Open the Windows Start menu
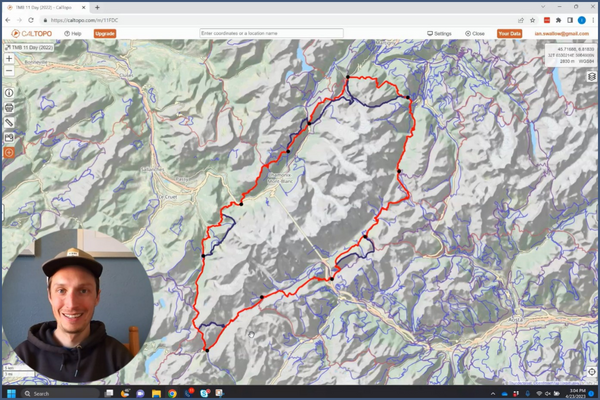This screenshot has width=600, height=400. tap(11, 393)
